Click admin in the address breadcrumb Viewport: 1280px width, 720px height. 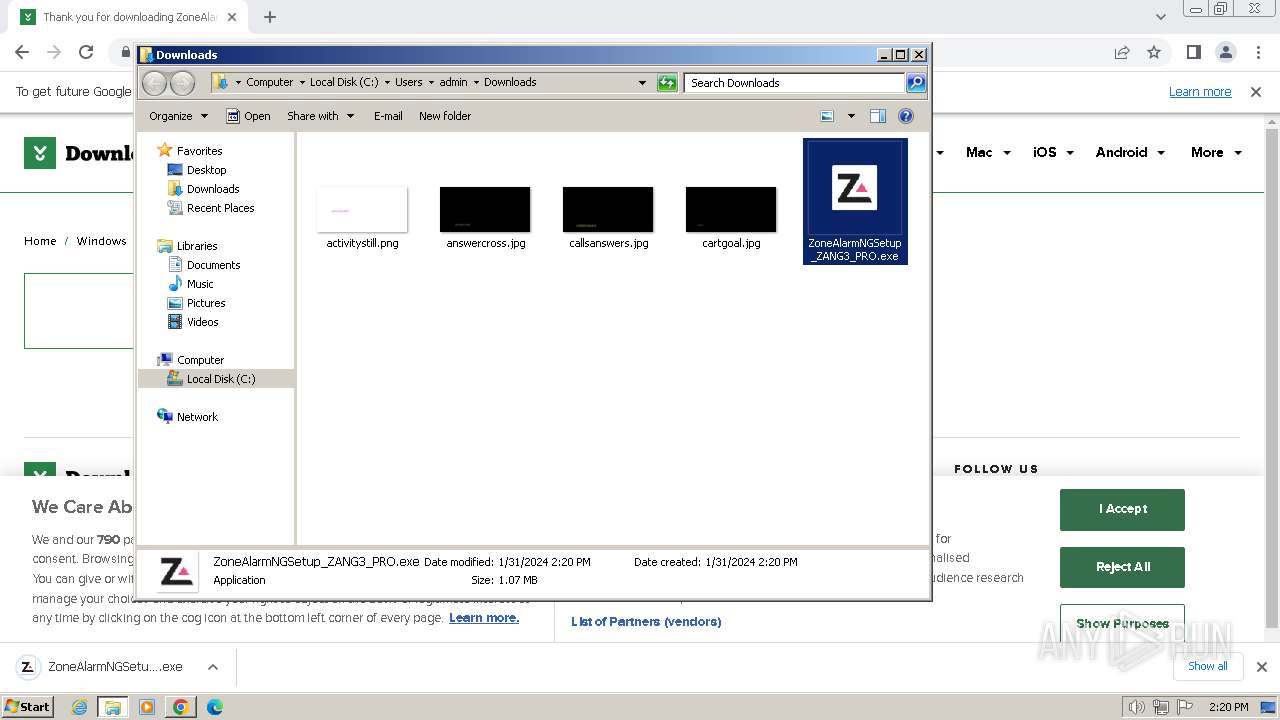pyautogui.click(x=453, y=83)
